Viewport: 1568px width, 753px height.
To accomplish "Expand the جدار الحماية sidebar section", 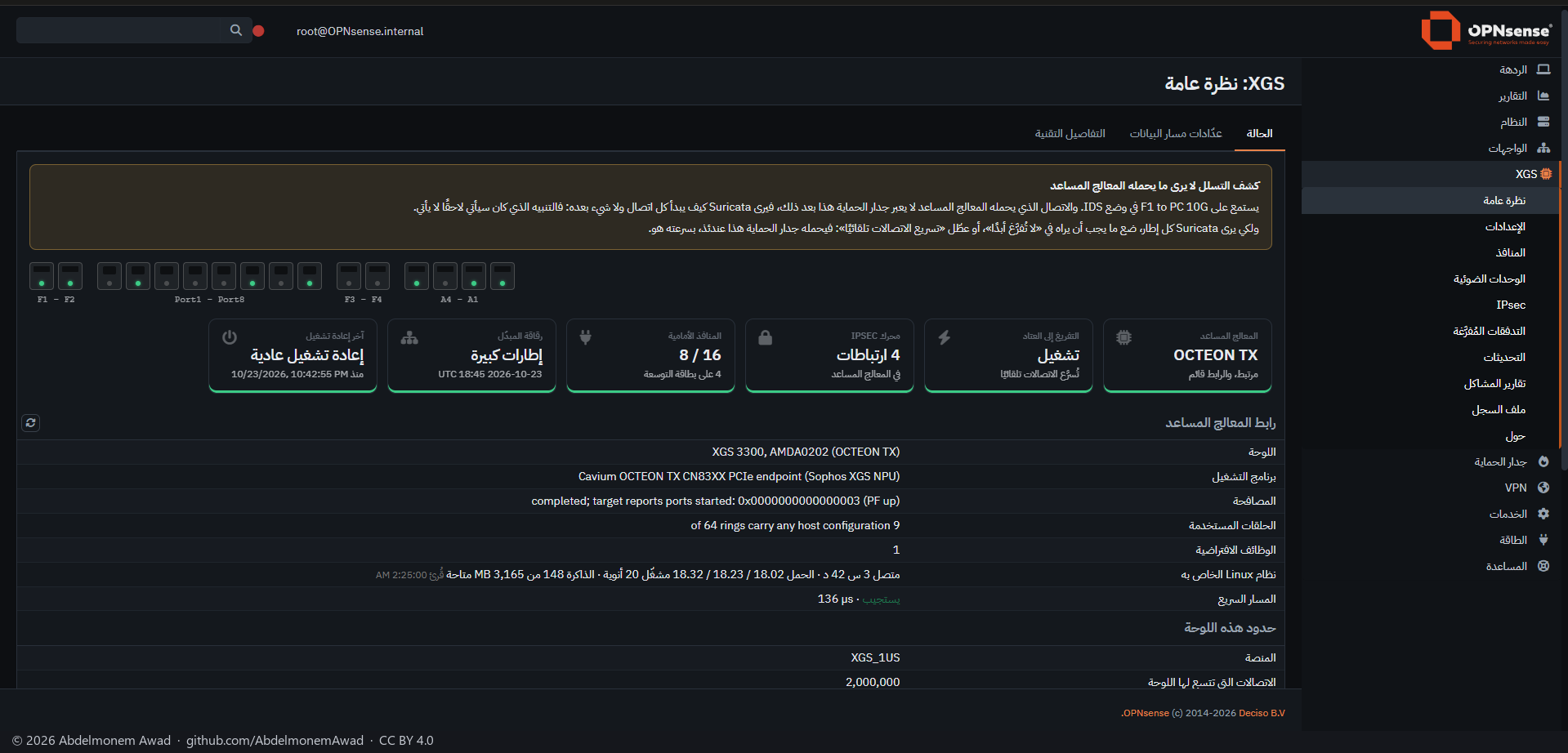I will tap(1431, 461).
